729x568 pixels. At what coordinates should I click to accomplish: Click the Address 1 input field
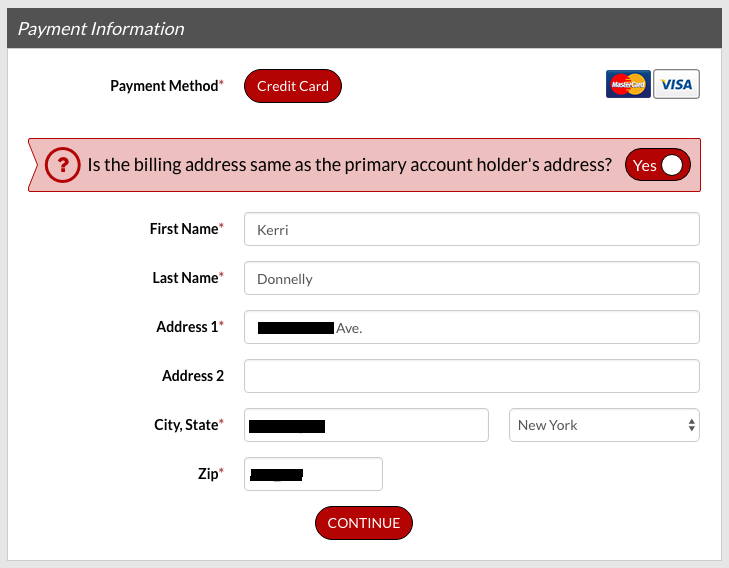(471, 327)
